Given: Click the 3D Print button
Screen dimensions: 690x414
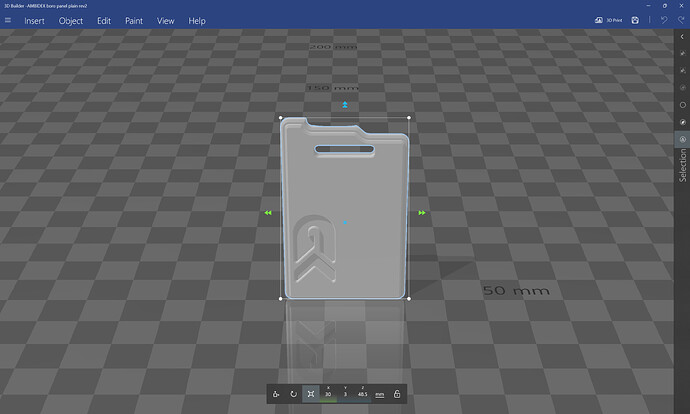Looking at the screenshot, I should pos(608,20).
